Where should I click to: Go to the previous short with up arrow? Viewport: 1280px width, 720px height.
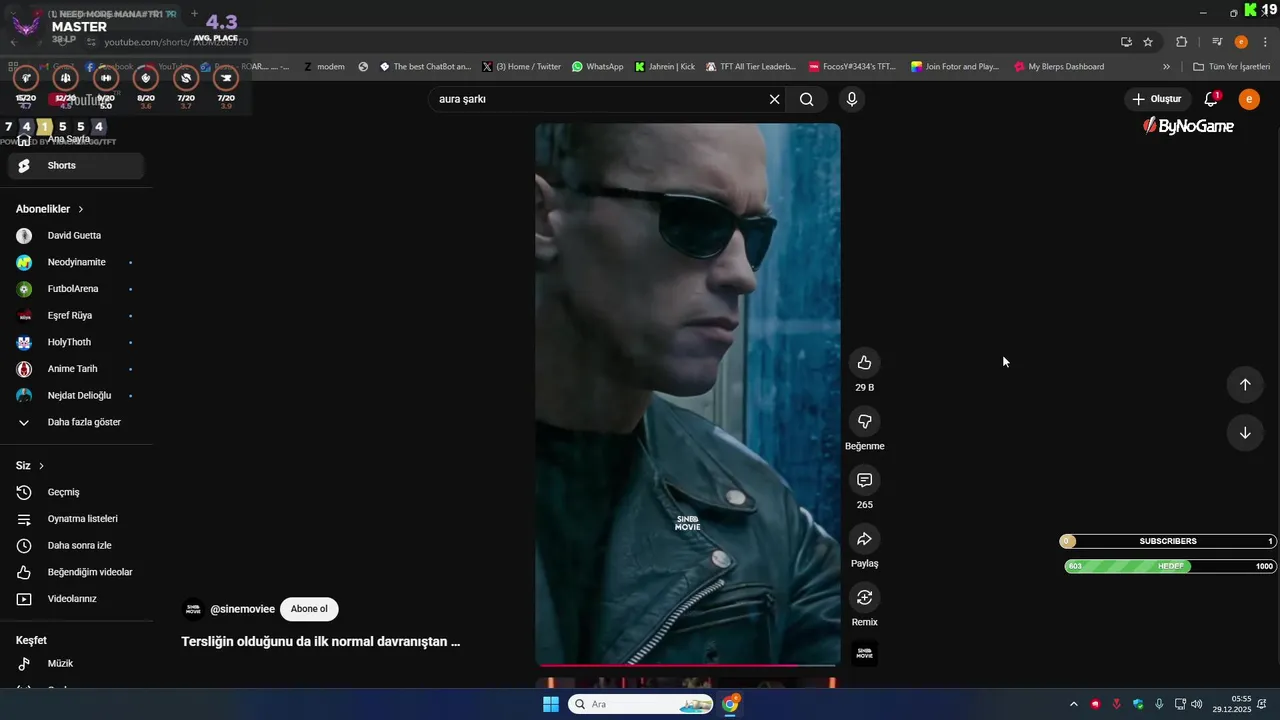click(1245, 385)
